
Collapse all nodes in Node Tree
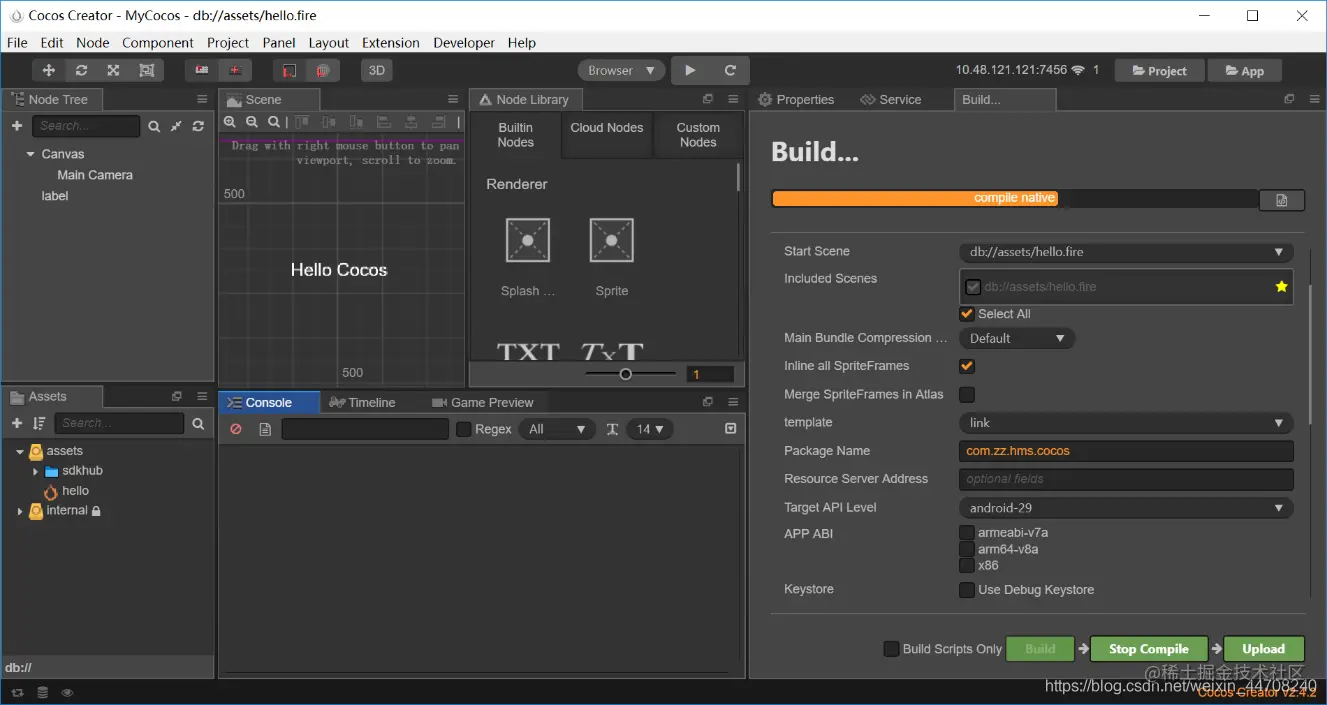[176, 126]
